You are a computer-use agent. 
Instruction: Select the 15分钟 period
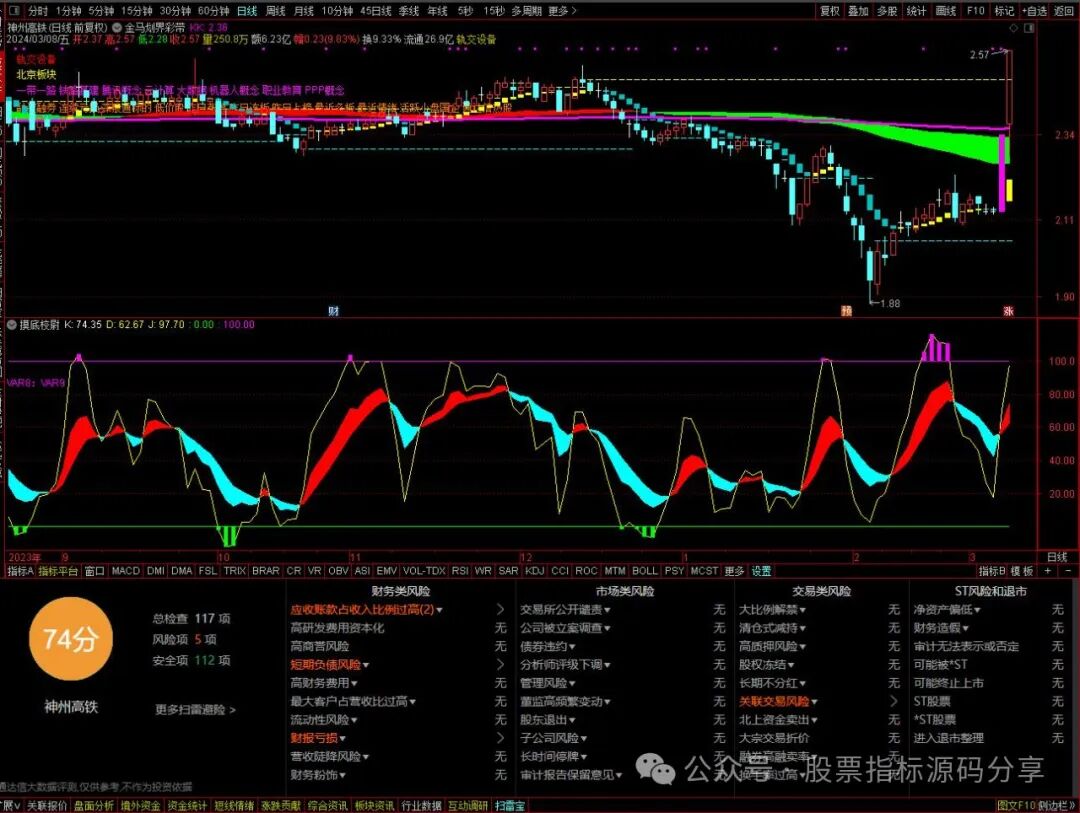point(137,10)
